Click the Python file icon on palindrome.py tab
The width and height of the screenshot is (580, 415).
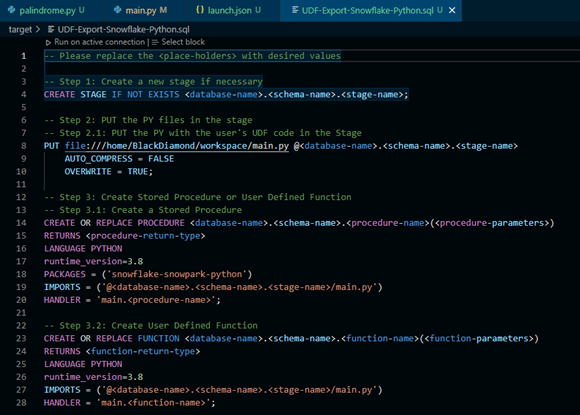tap(11, 10)
